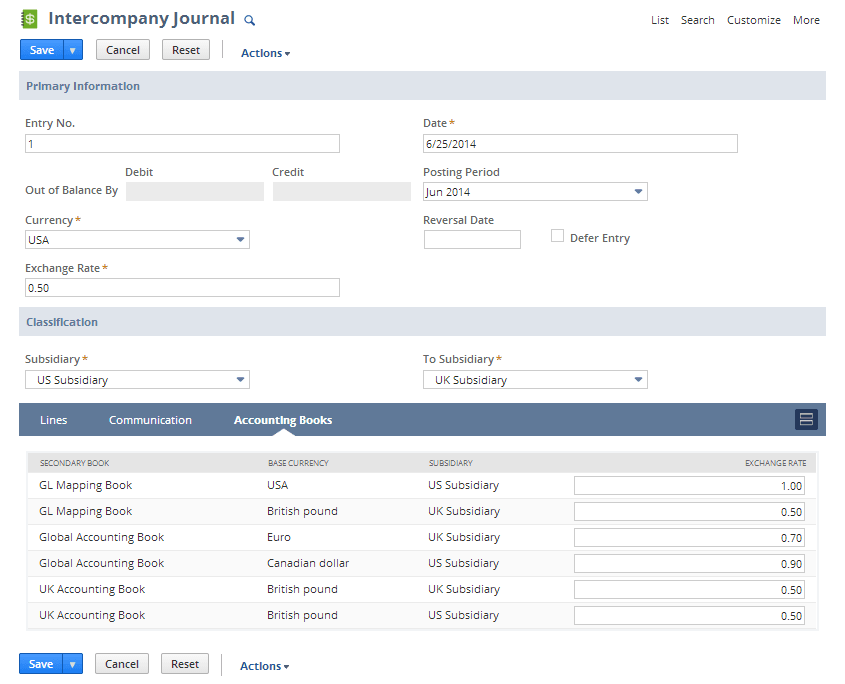Viewport: 845px width, 684px height.
Task: Open the Customize link
Action: [x=753, y=20]
